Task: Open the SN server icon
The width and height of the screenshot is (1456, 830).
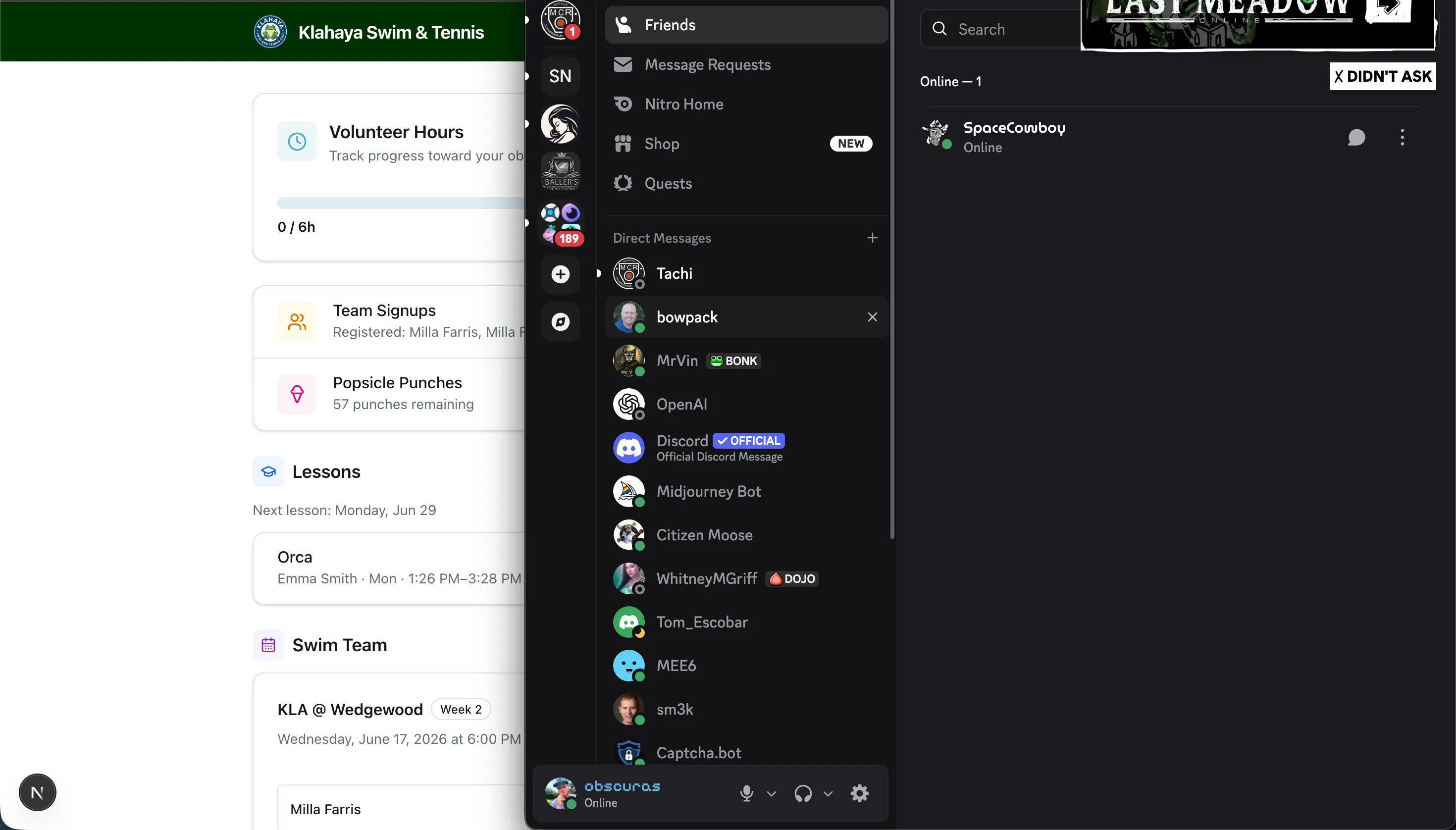Action: (561, 76)
